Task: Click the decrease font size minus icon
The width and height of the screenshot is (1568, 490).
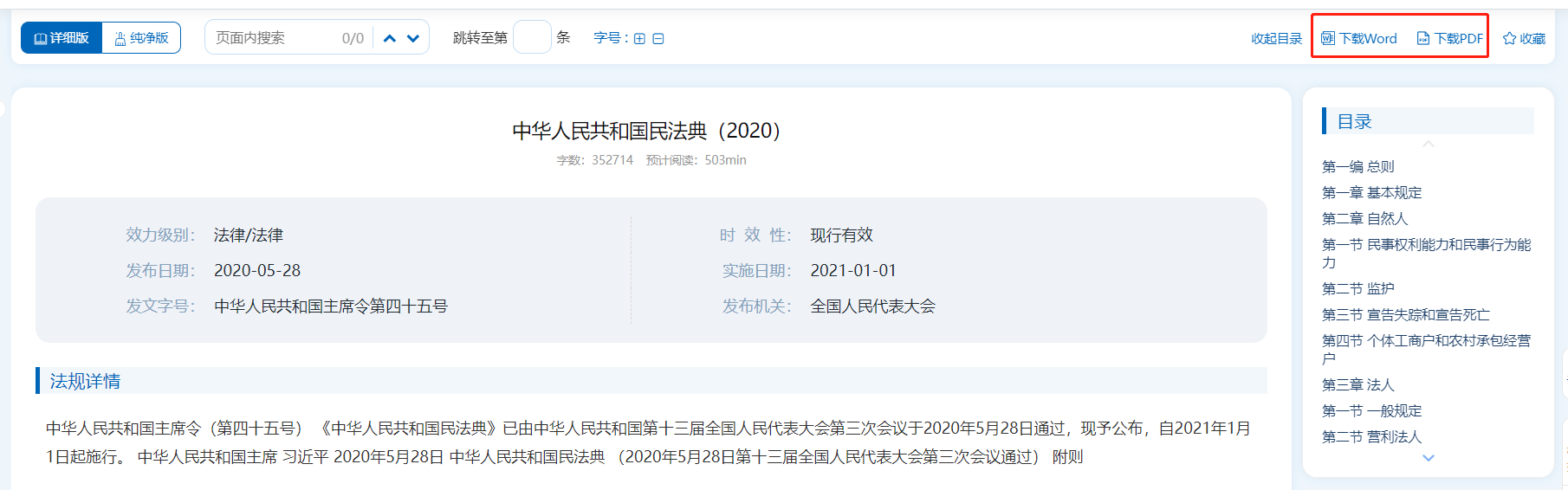Action: (x=658, y=39)
